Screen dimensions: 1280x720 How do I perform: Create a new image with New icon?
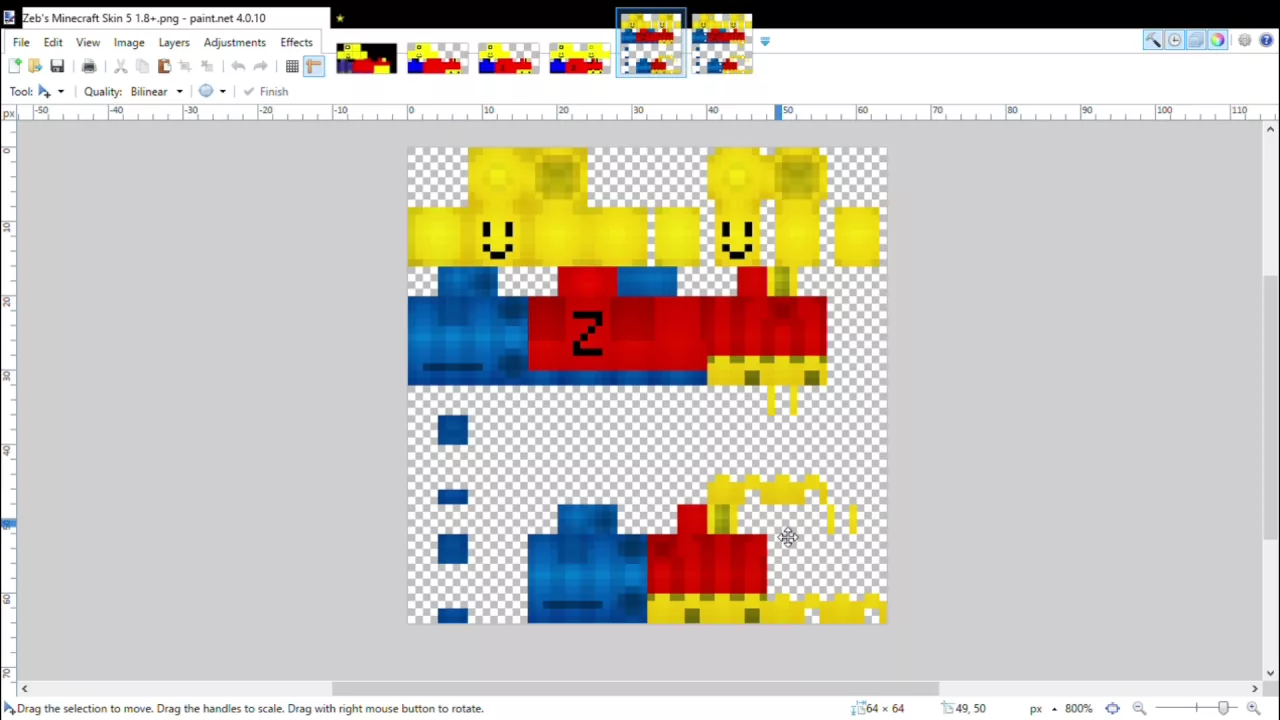(x=14, y=66)
